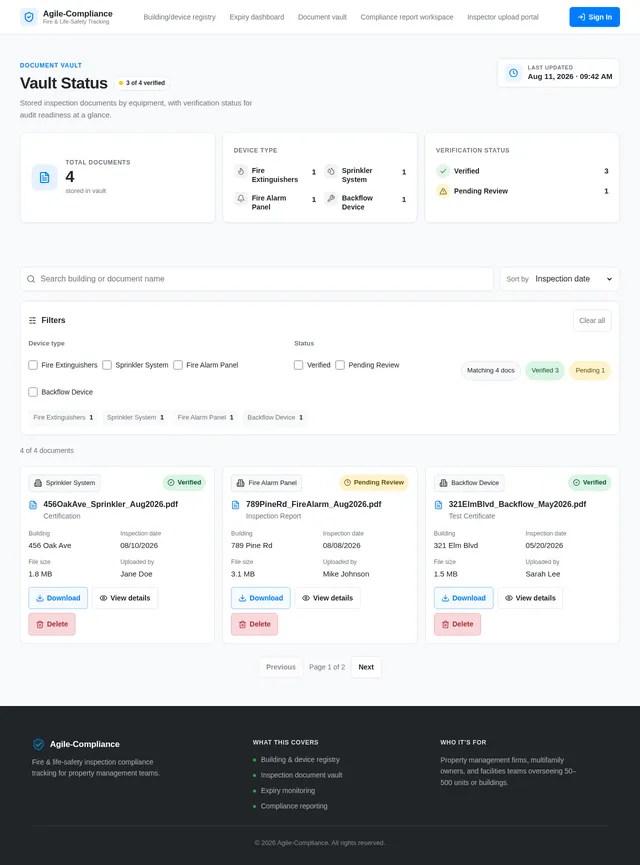Click the Fire Alarm Panel bell icon
Viewport: 640px width, 865px height.
point(241,198)
